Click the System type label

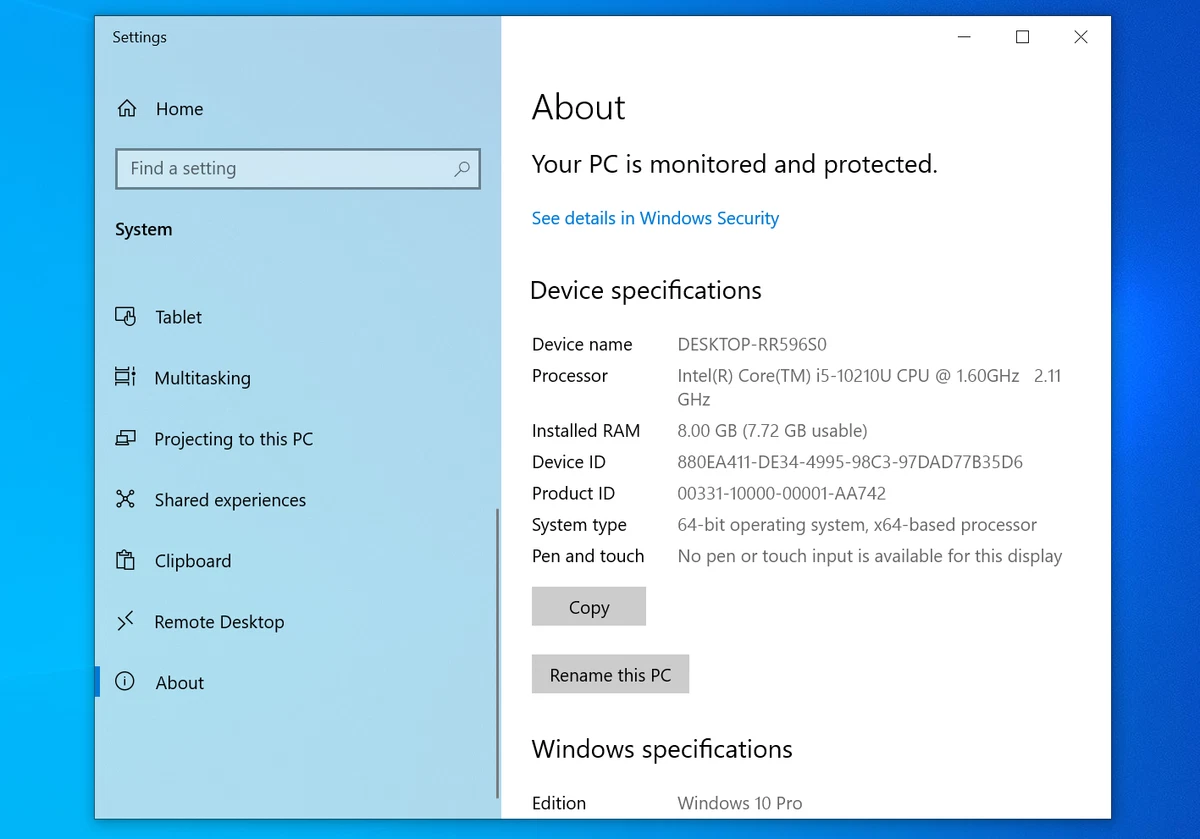pyautogui.click(x=579, y=525)
